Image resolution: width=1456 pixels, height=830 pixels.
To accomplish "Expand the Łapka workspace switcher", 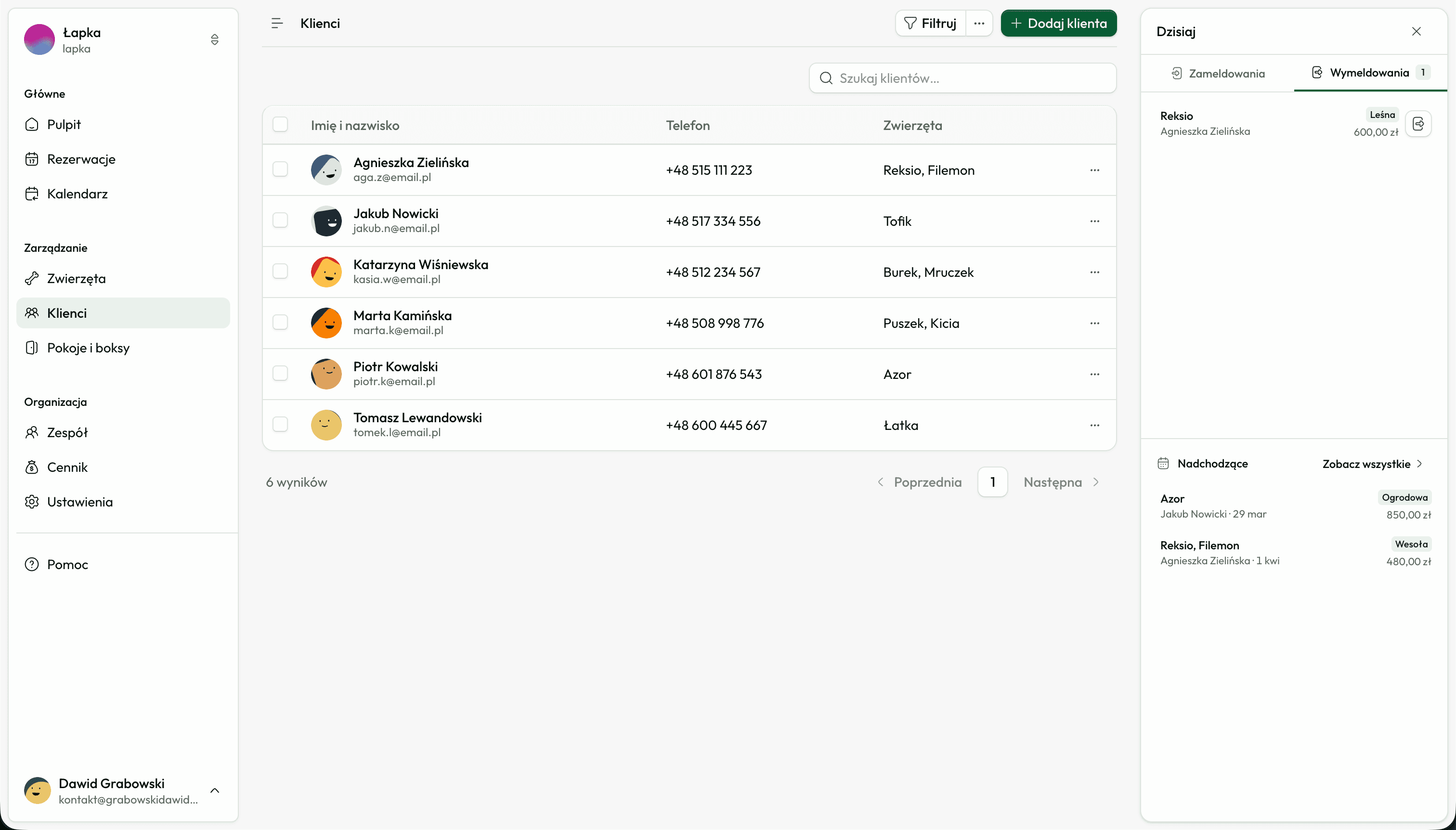I will tap(214, 39).
